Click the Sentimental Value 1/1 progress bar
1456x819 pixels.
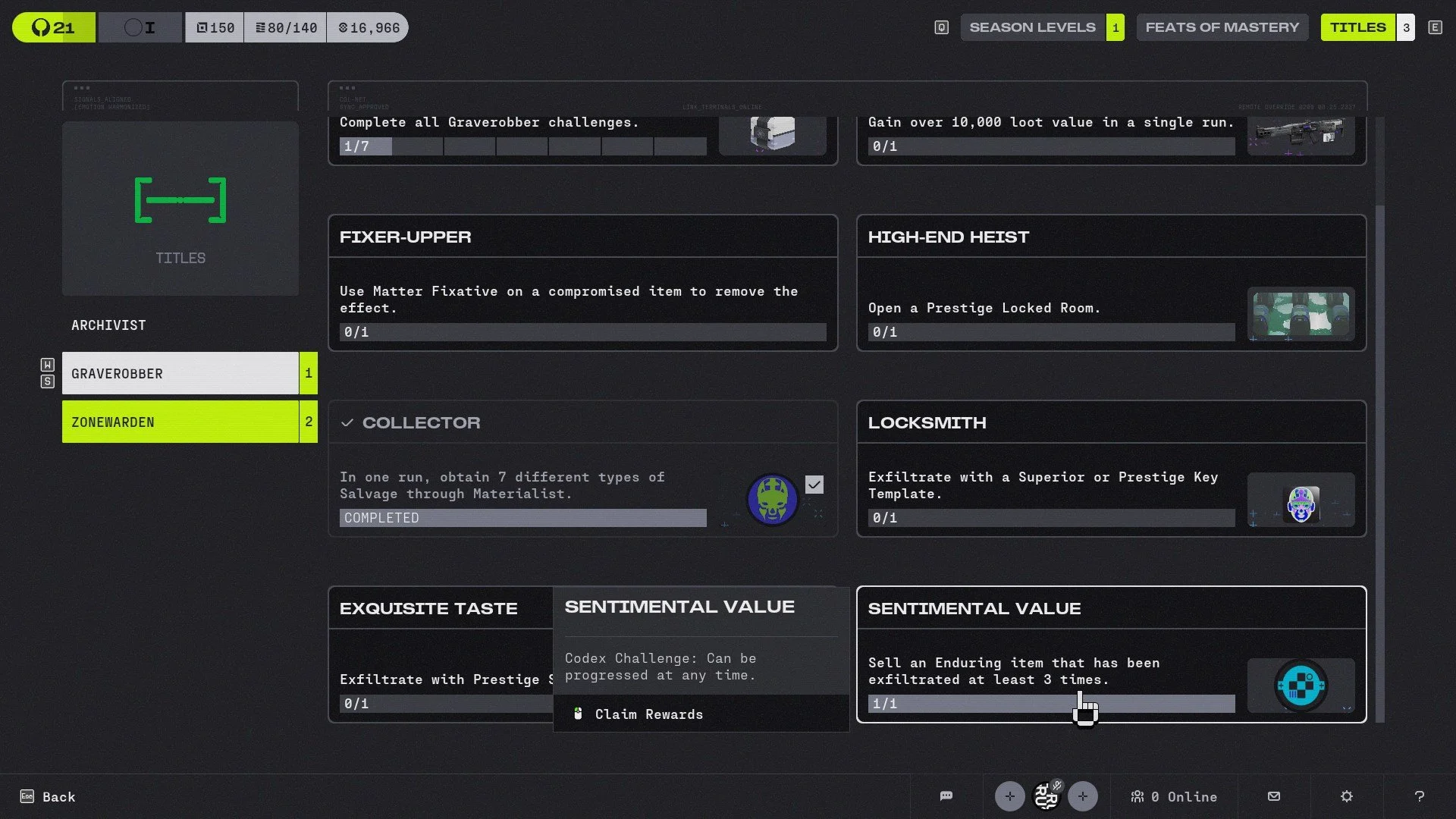click(x=1051, y=704)
